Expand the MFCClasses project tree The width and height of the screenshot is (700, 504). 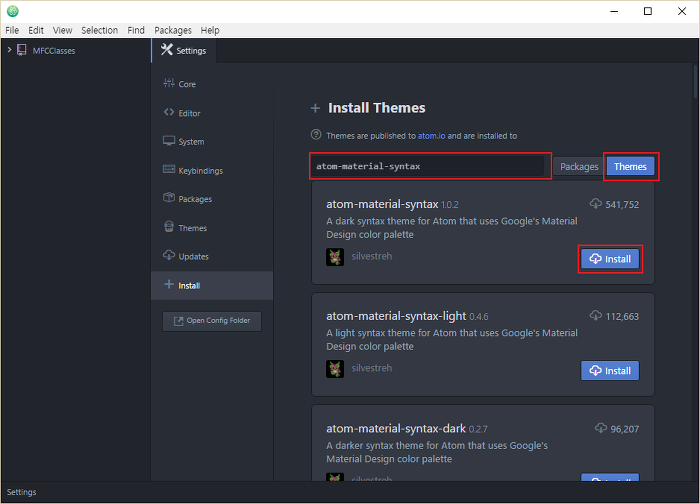[x=9, y=50]
